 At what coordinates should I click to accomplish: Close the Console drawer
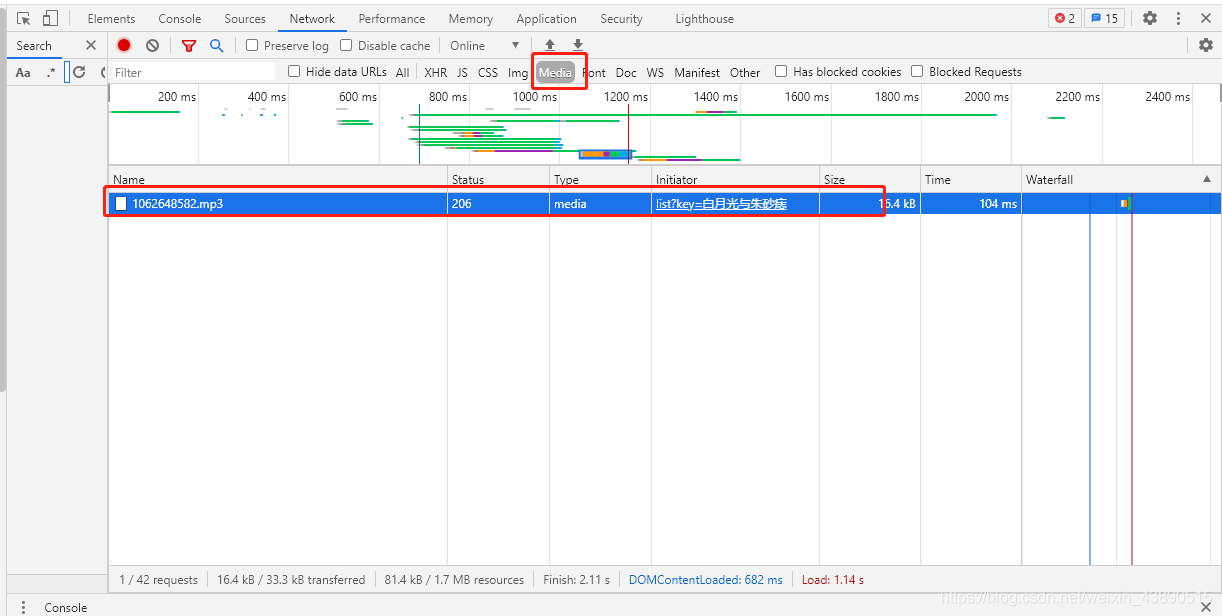click(x=1205, y=607)
